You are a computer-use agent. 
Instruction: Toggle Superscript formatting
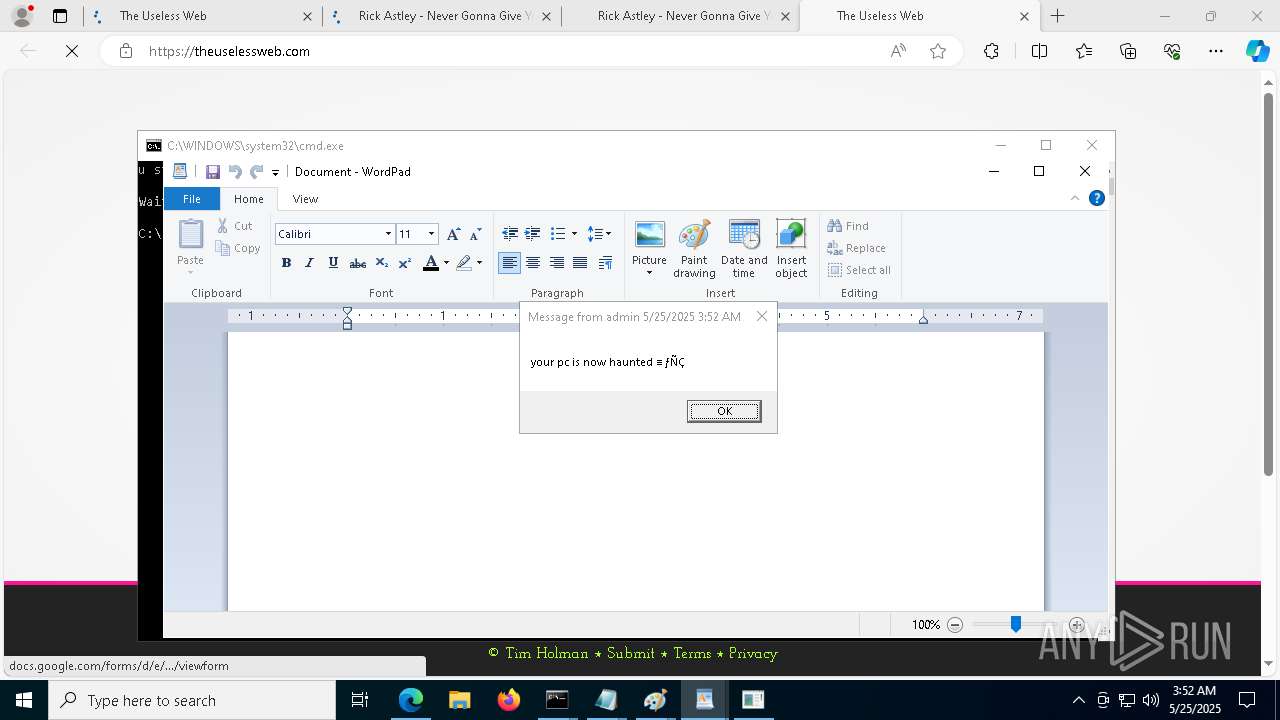pyautogui.click(x=405, y=263)
